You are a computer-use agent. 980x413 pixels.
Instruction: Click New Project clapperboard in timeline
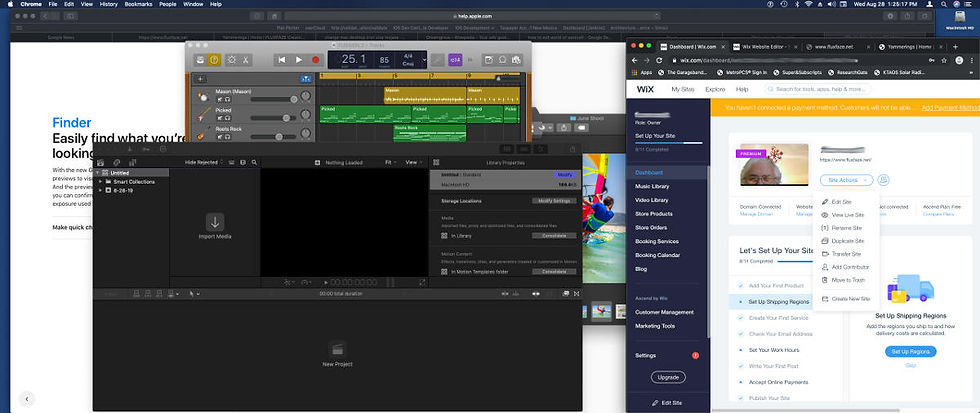coord(338,349)
